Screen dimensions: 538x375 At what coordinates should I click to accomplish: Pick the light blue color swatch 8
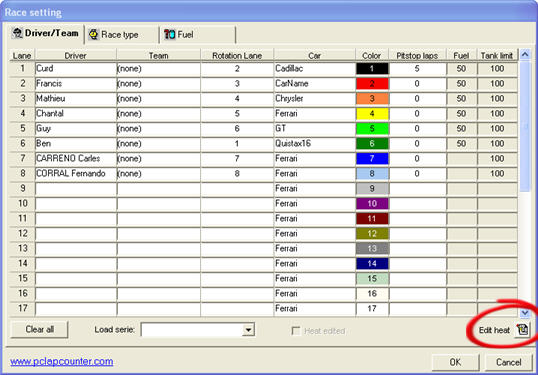[372, 174]
